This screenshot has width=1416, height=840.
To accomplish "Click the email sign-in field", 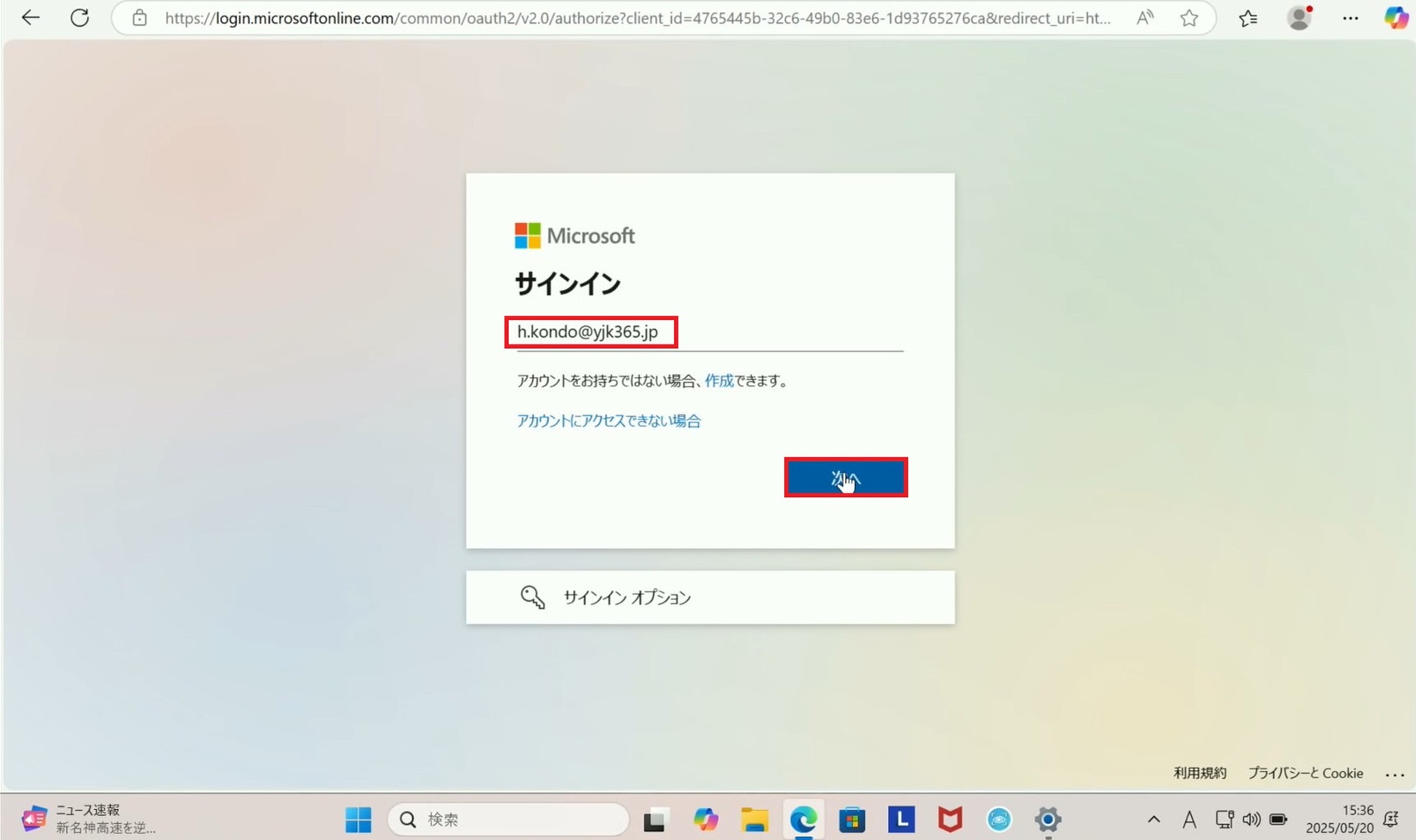I will [x=709, y=333].
